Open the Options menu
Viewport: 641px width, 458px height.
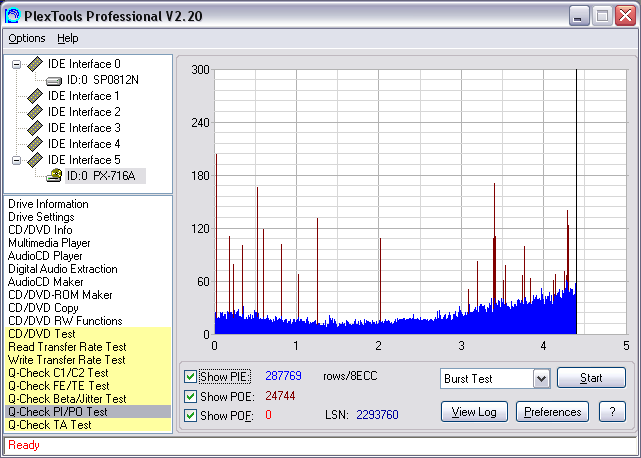pyautogui.click(x=27, y=38)
